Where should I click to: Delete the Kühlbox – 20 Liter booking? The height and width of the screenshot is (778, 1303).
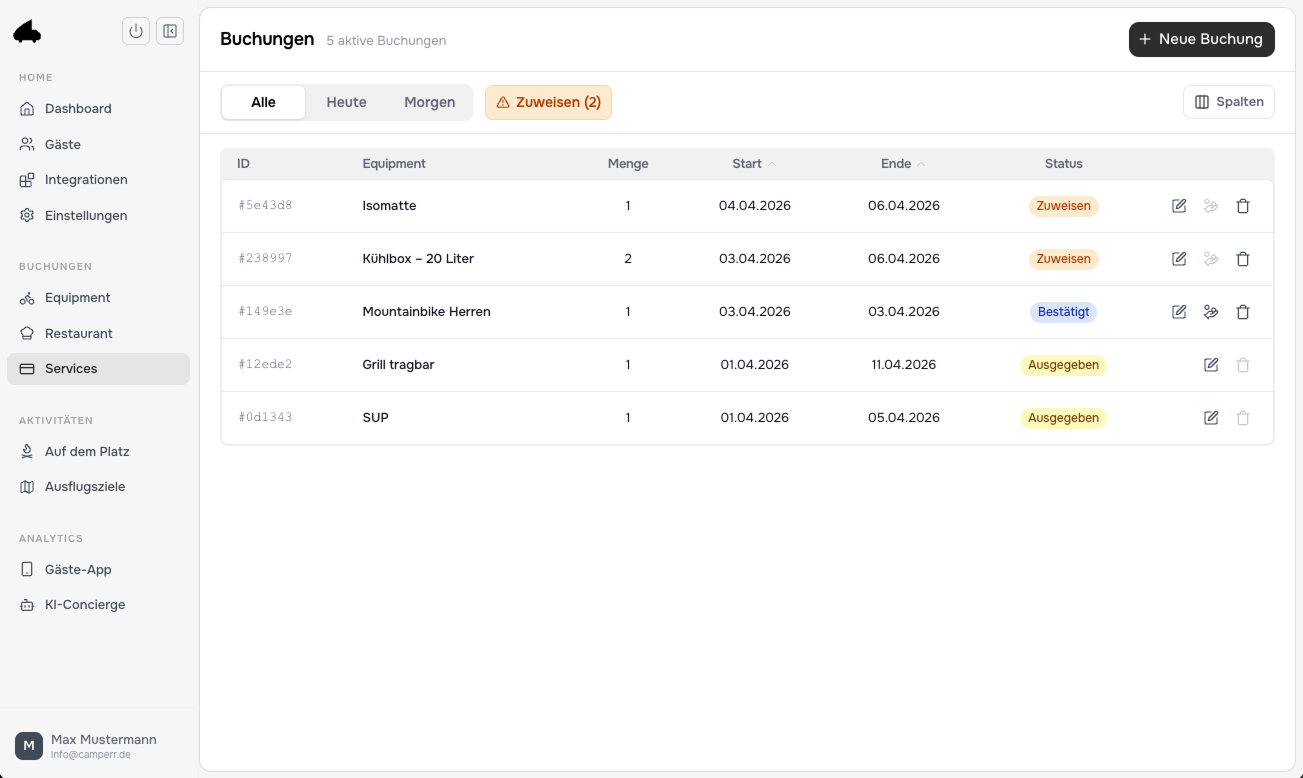pos(1243,259)
